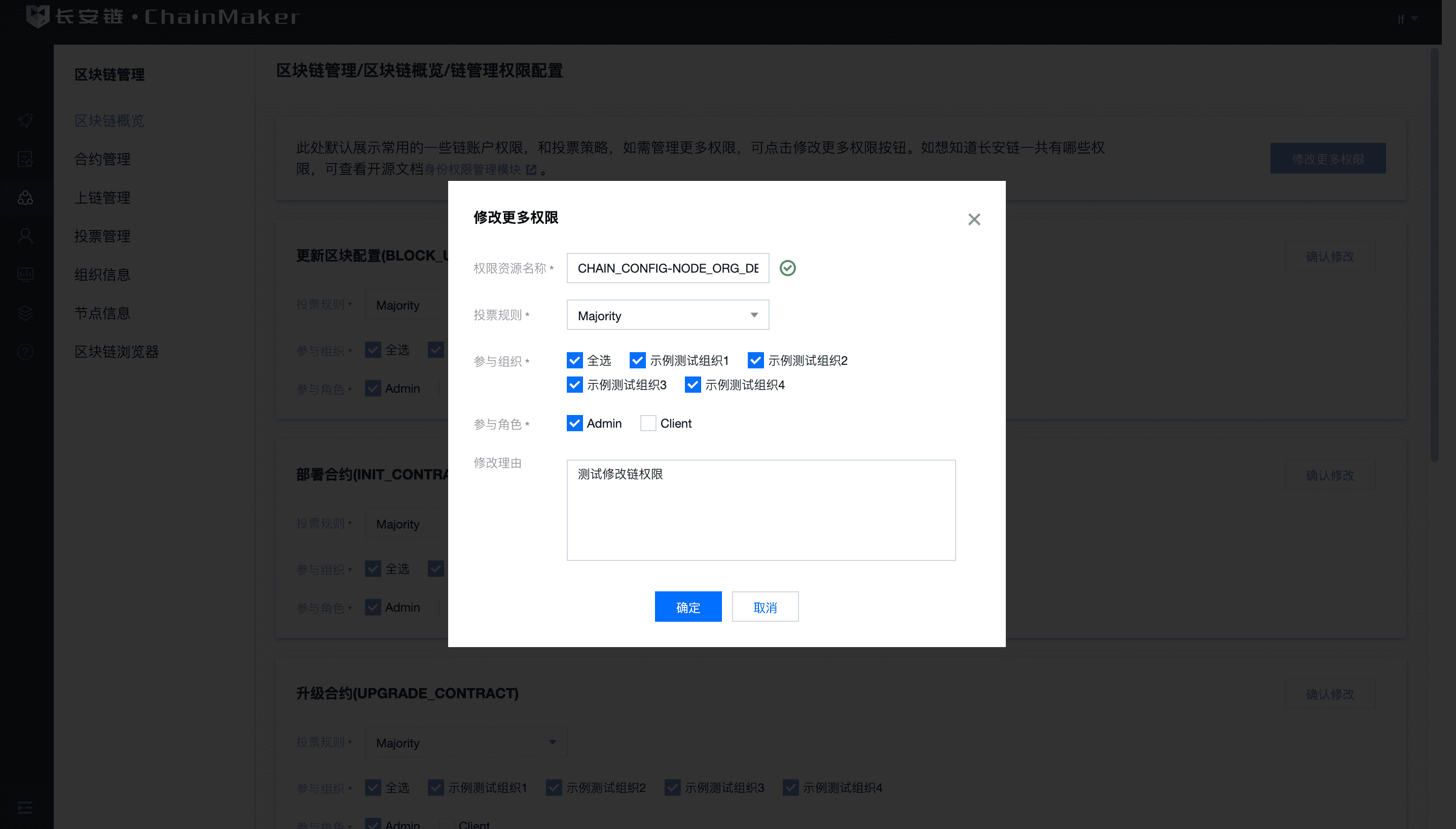
Task: Open the 投票规则 Majority dropdown in dialog
Action: [667, 315]
